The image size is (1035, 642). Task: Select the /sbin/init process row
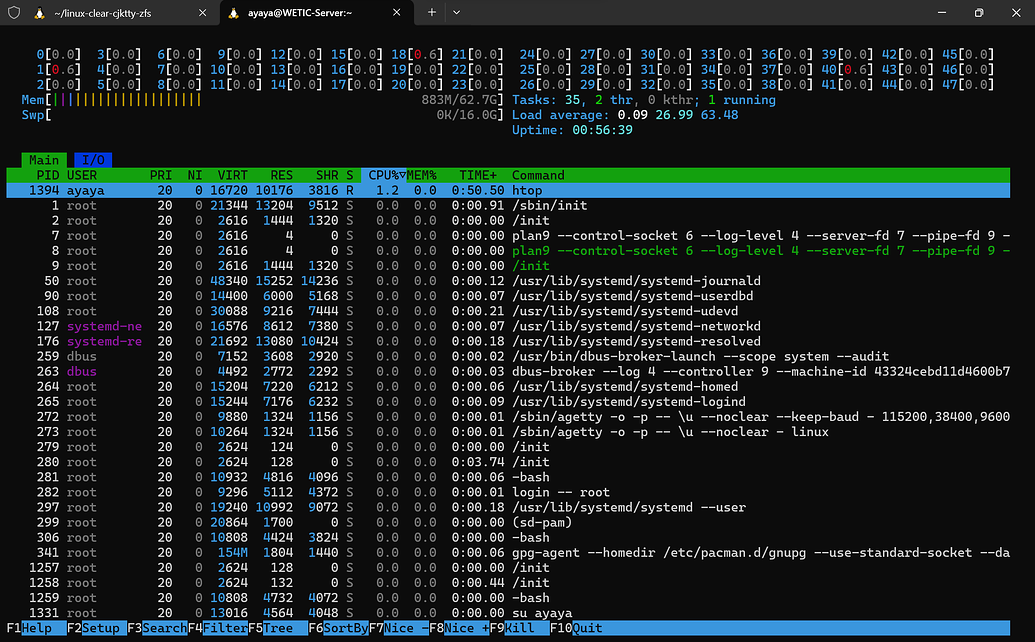point(508,206)
